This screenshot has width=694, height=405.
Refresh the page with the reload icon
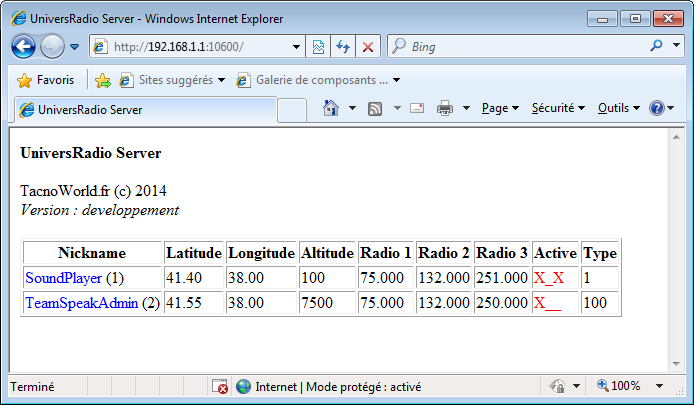click(343, 47)
